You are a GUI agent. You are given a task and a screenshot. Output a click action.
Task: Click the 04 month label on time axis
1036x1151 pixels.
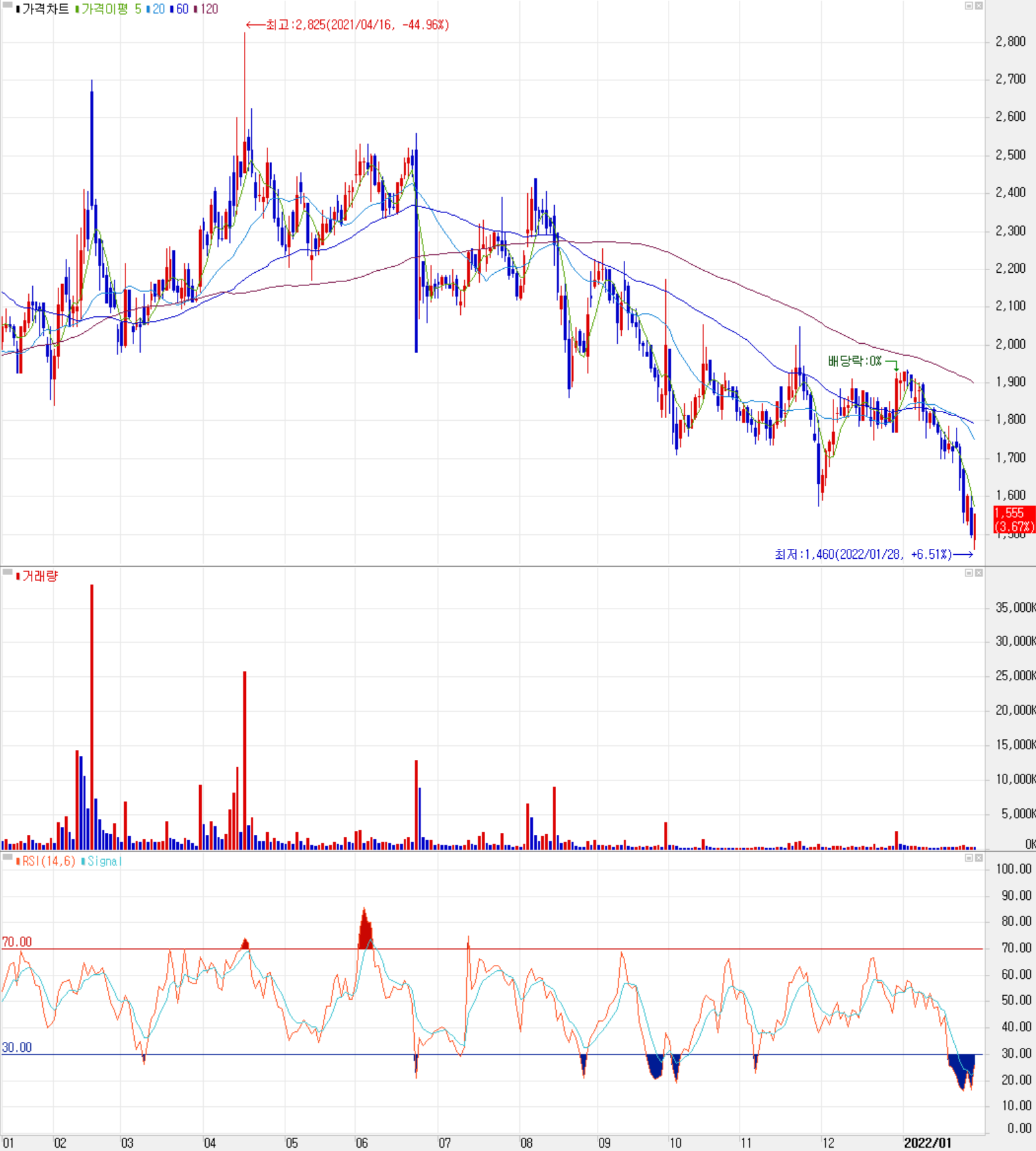[x=210, y=1142]
